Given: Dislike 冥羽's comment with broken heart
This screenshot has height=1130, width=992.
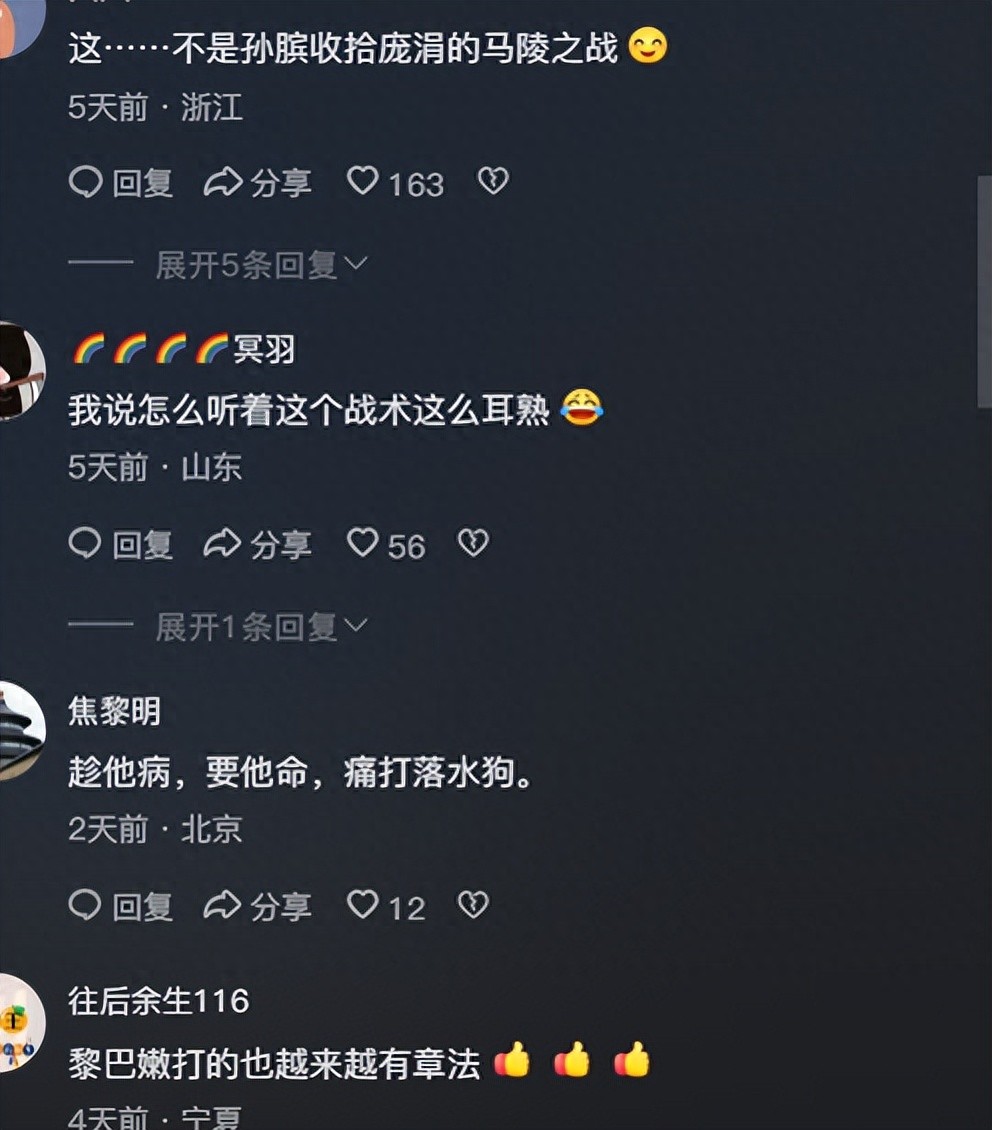Looking at the screenshot, I should [x=473, y=543].
